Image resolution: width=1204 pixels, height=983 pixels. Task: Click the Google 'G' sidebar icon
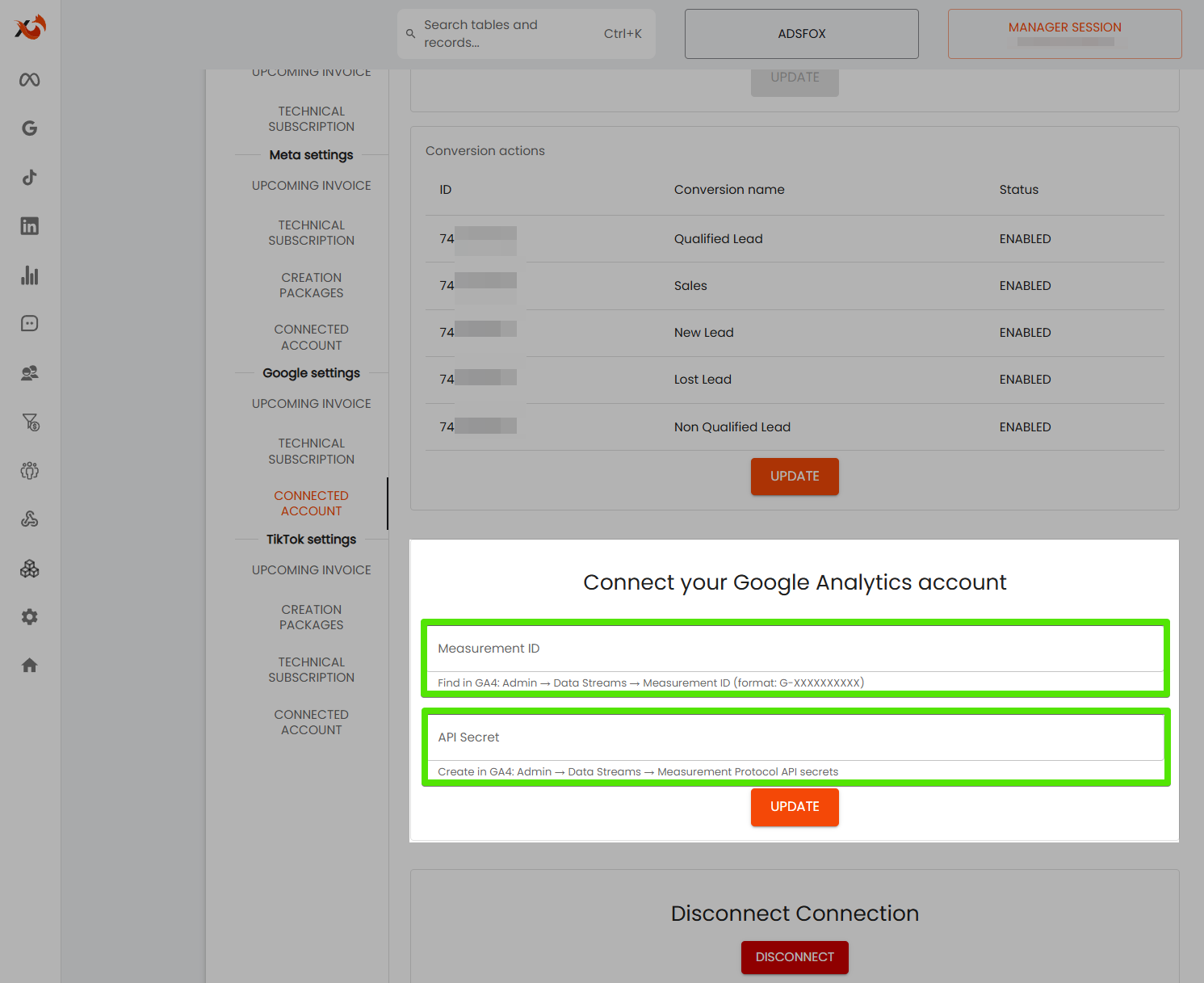point(30,128)
